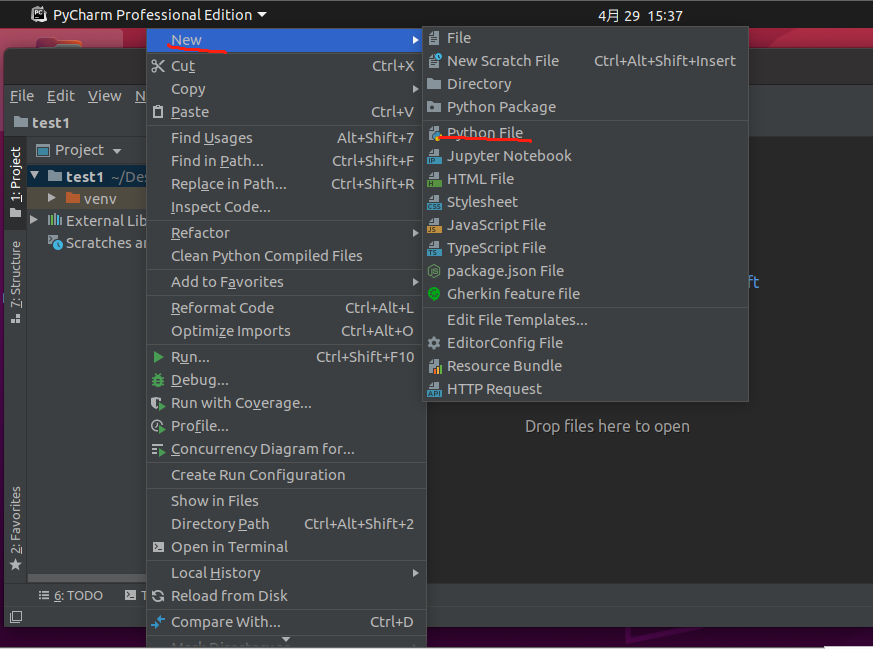This screenshot has height=649, width=873.
Task: Click the HTML File icon
Action: [x=434, y=179]
